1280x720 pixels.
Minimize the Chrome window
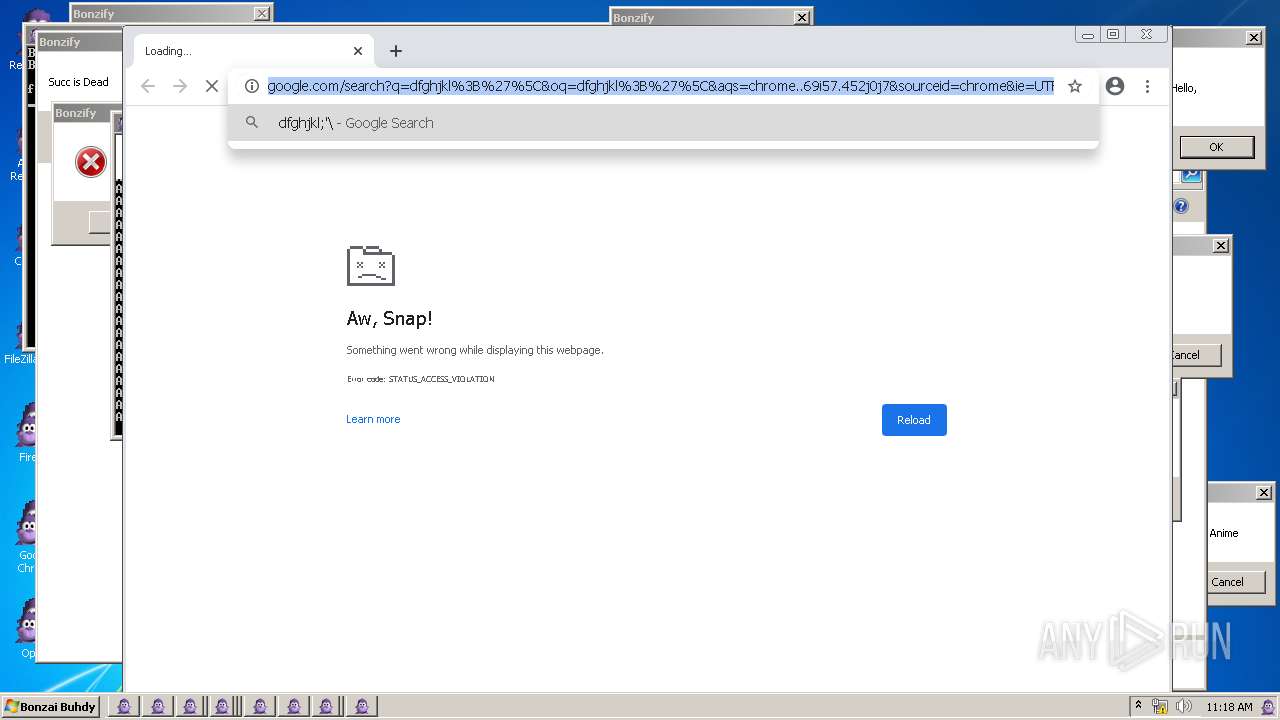(x=1088, y=34)
